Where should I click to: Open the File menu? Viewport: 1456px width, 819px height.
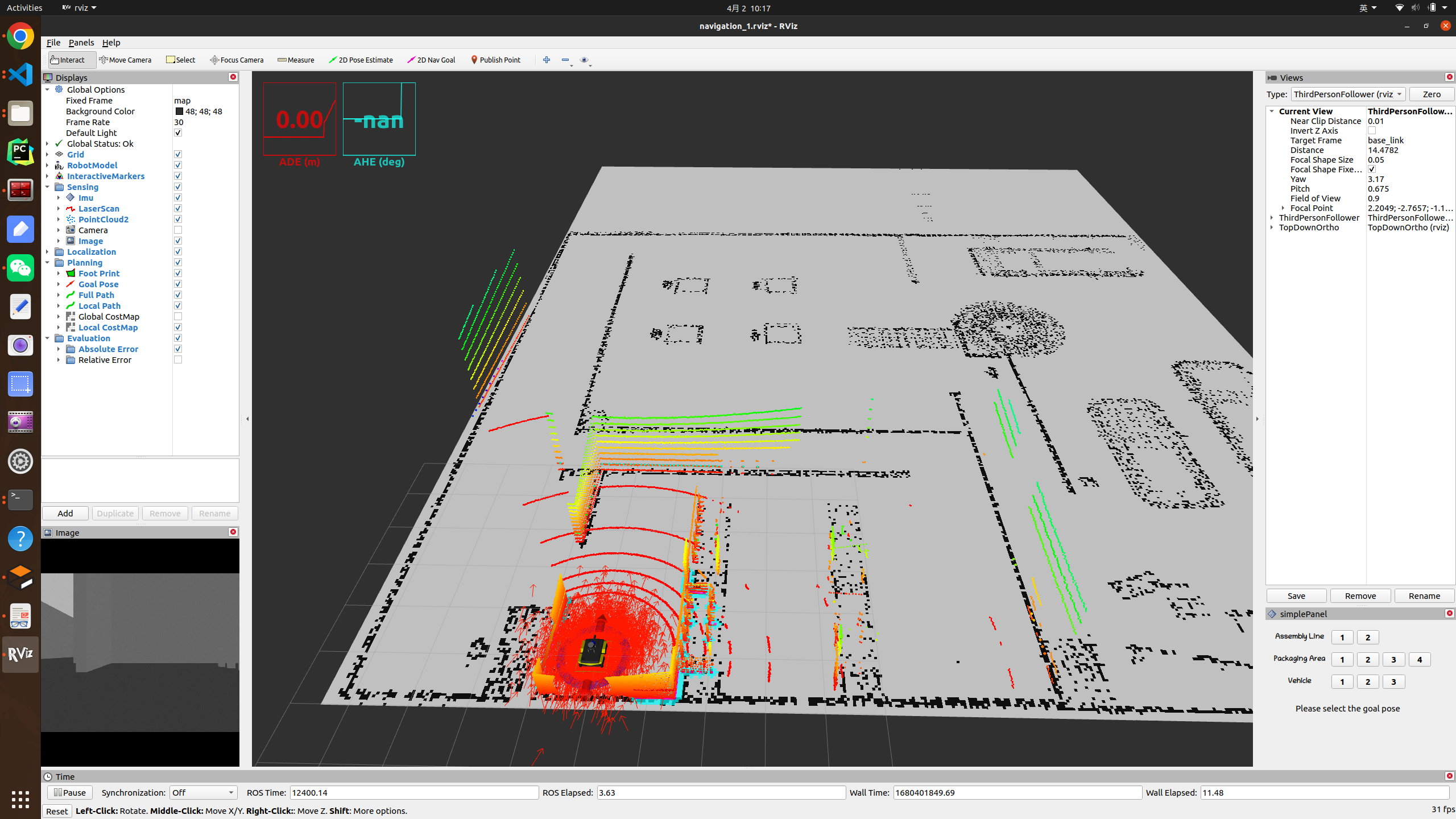[x=53, y=42]
